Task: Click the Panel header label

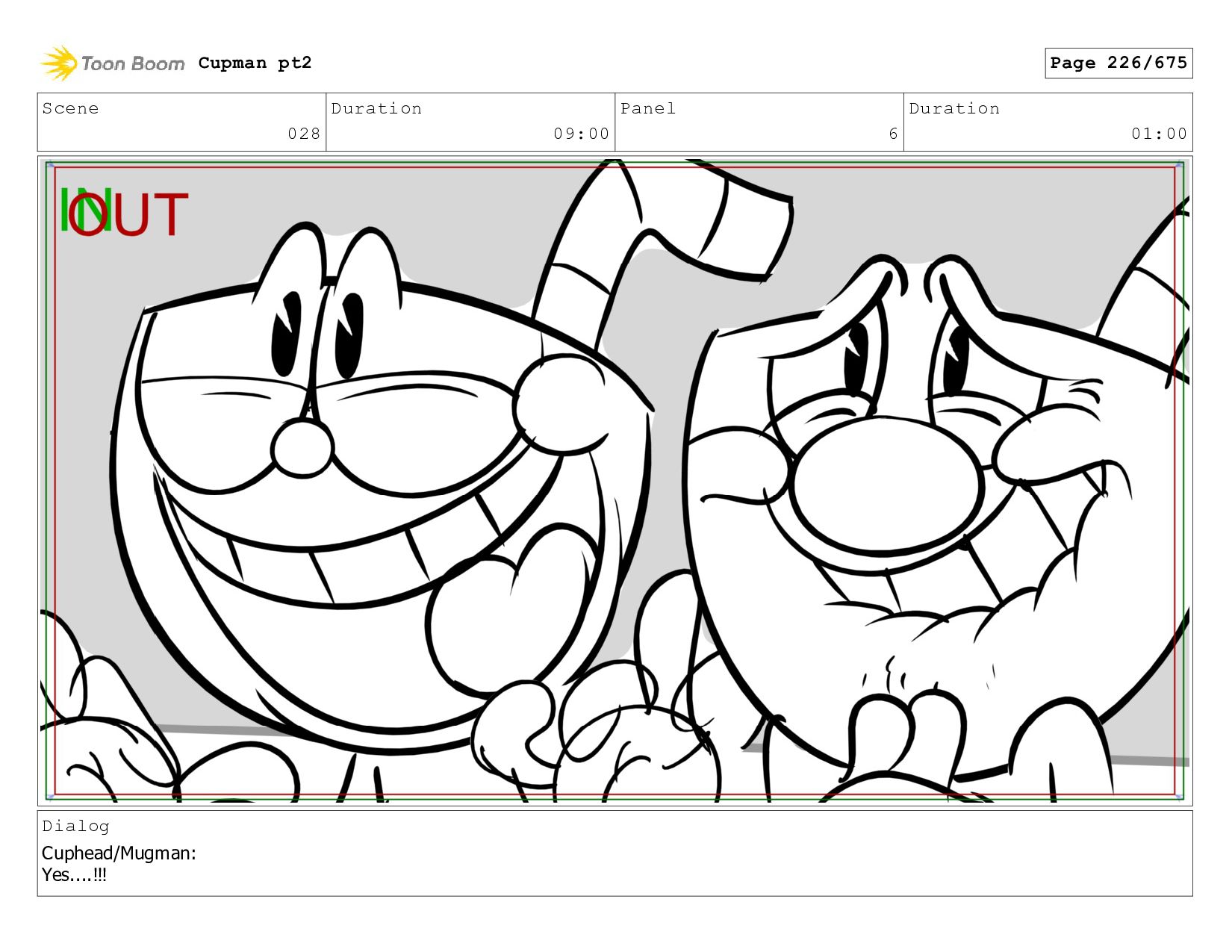Action: point(648,108)
